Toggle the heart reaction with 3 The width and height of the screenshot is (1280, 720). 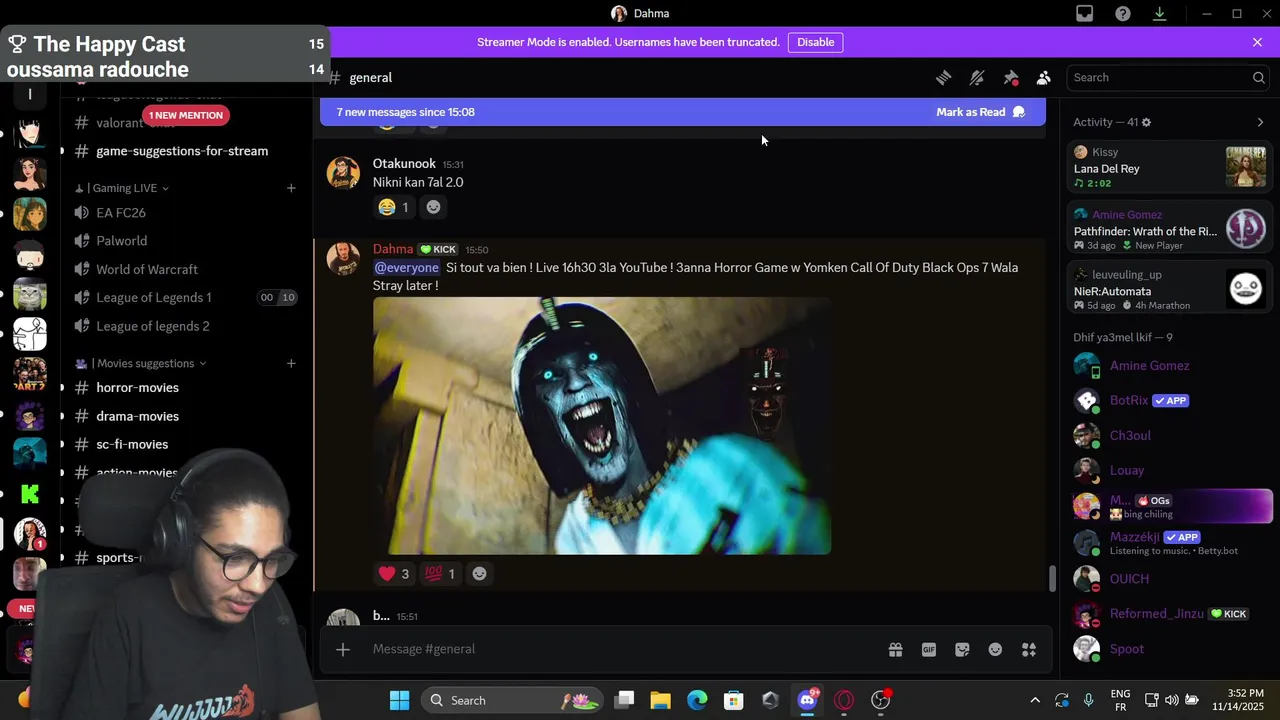(x=394, y=573)
